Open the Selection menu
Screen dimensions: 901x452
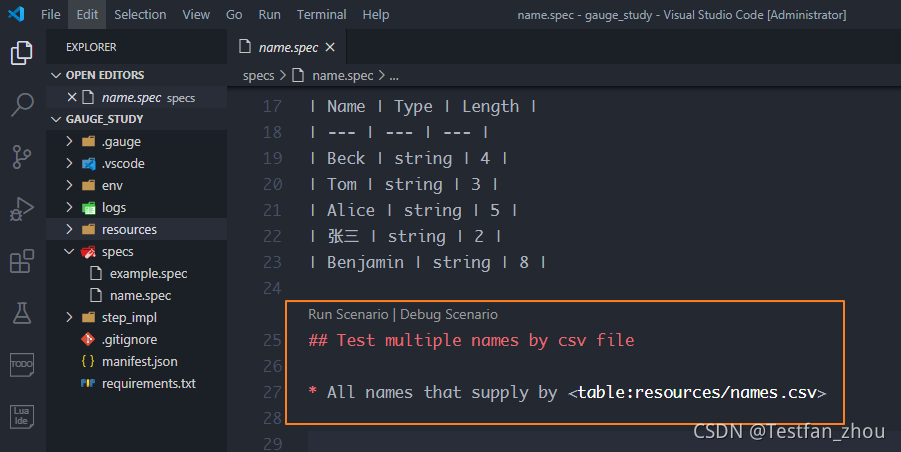140,14
